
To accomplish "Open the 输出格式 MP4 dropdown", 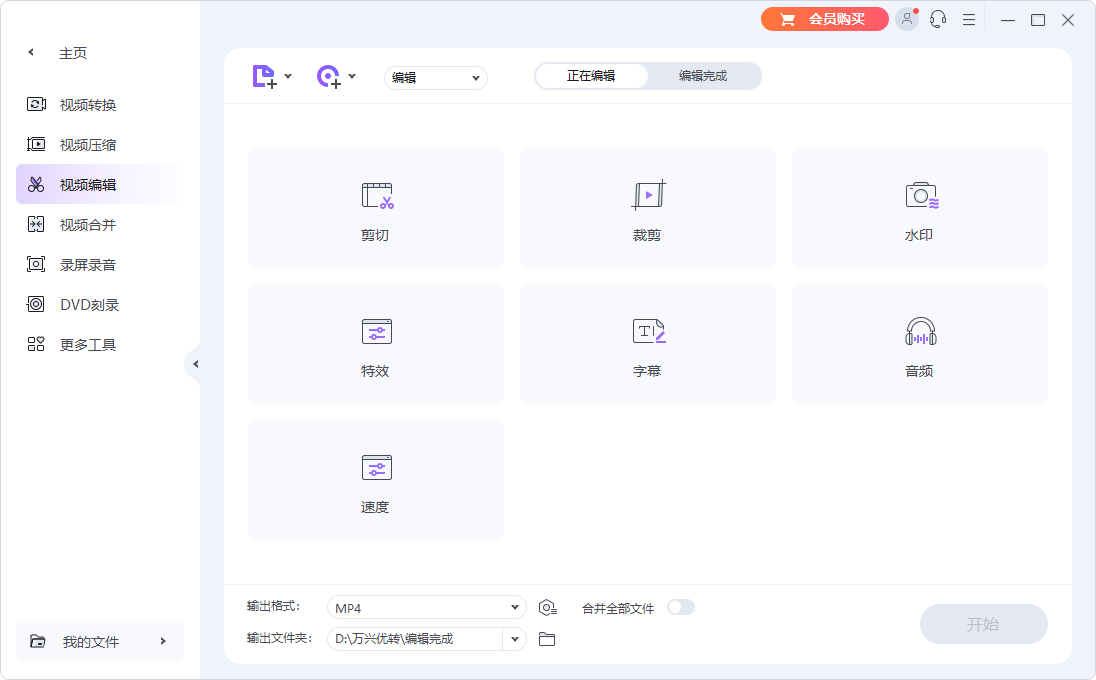I will [x=426, y=606].
